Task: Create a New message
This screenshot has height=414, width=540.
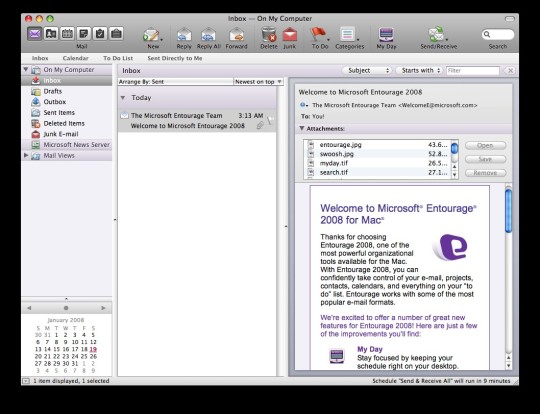Action: tap(152, 38)
